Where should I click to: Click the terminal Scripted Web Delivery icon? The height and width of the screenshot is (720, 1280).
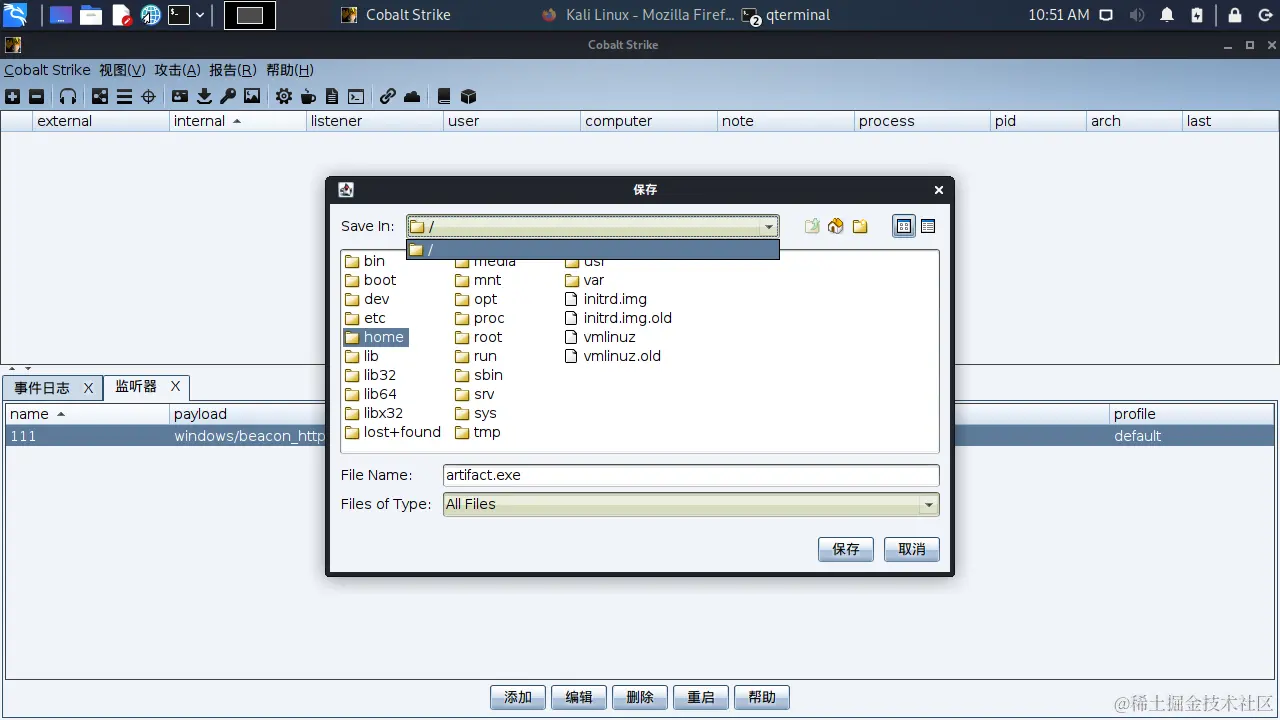pos(356,97)
